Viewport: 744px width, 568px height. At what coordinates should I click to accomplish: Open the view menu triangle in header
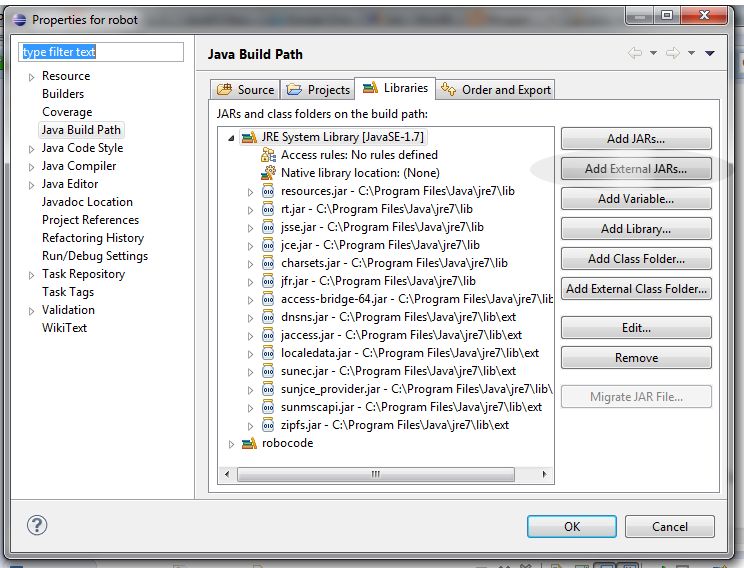coord(710,53)
